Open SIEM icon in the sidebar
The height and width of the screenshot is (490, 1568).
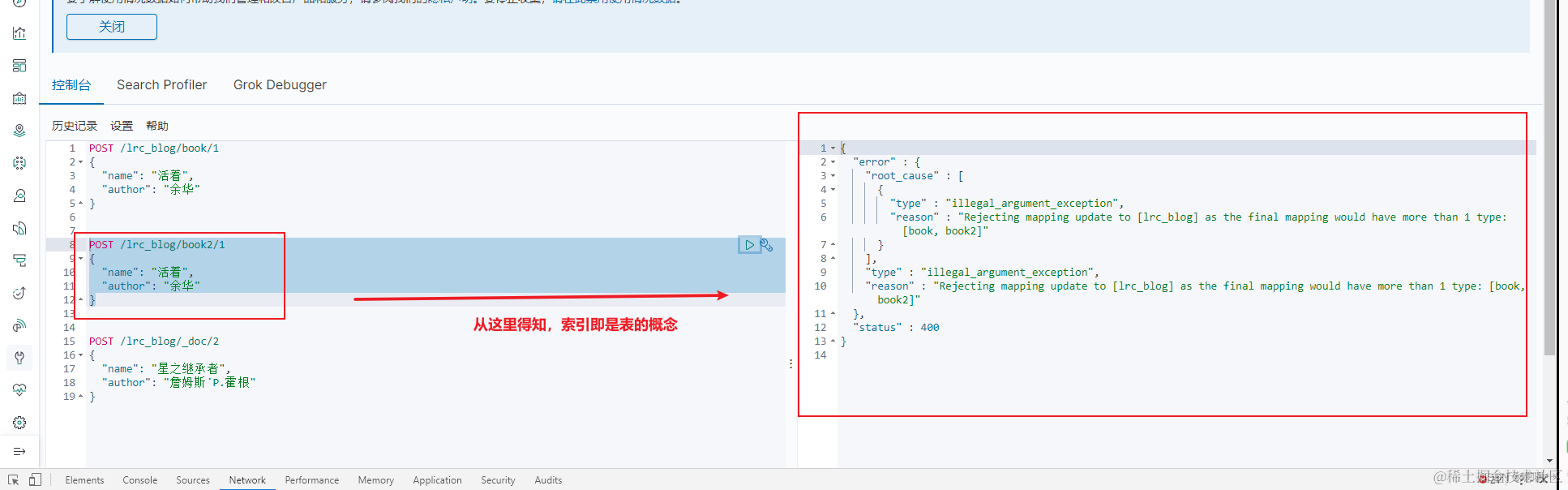click(19, 325)
